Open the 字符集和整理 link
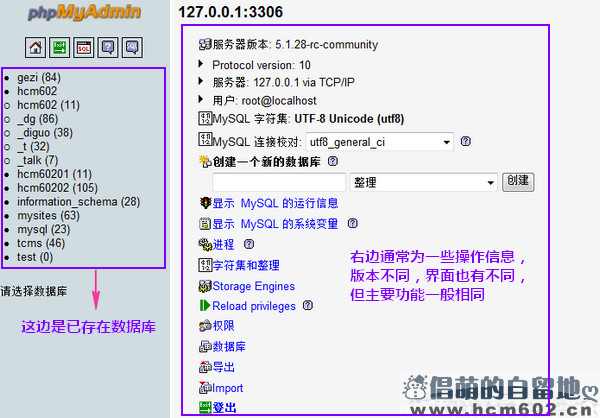This screenshot has height=418, width=600. click(x=246, y=265)
